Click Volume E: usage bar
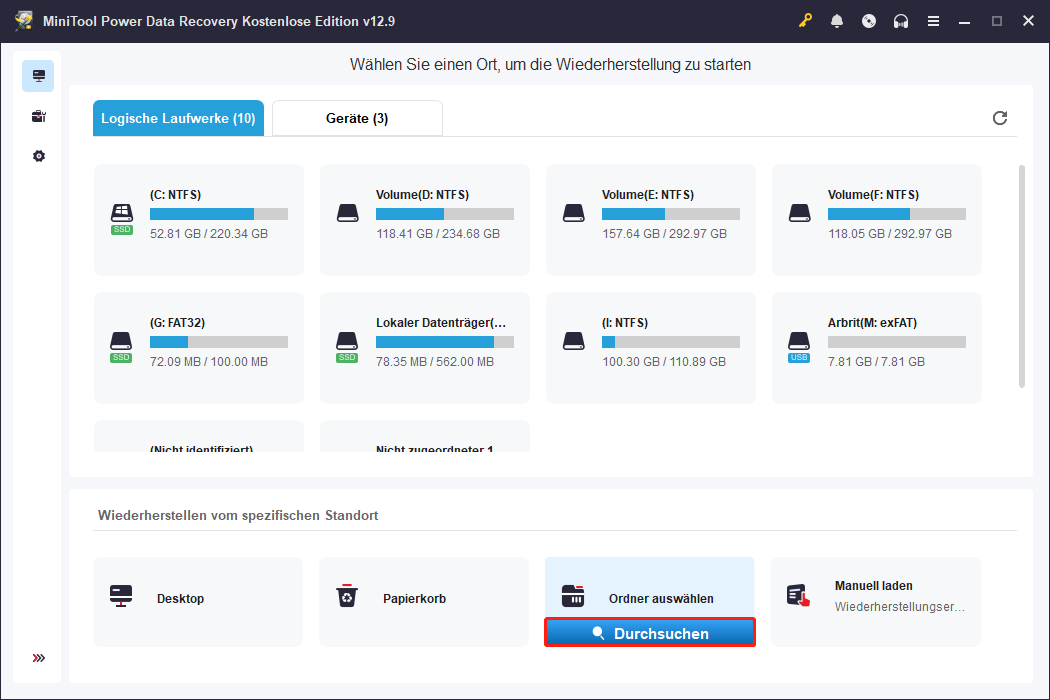Image resolution: width=1050 pixels, height=700 pixels. (671, 214)
